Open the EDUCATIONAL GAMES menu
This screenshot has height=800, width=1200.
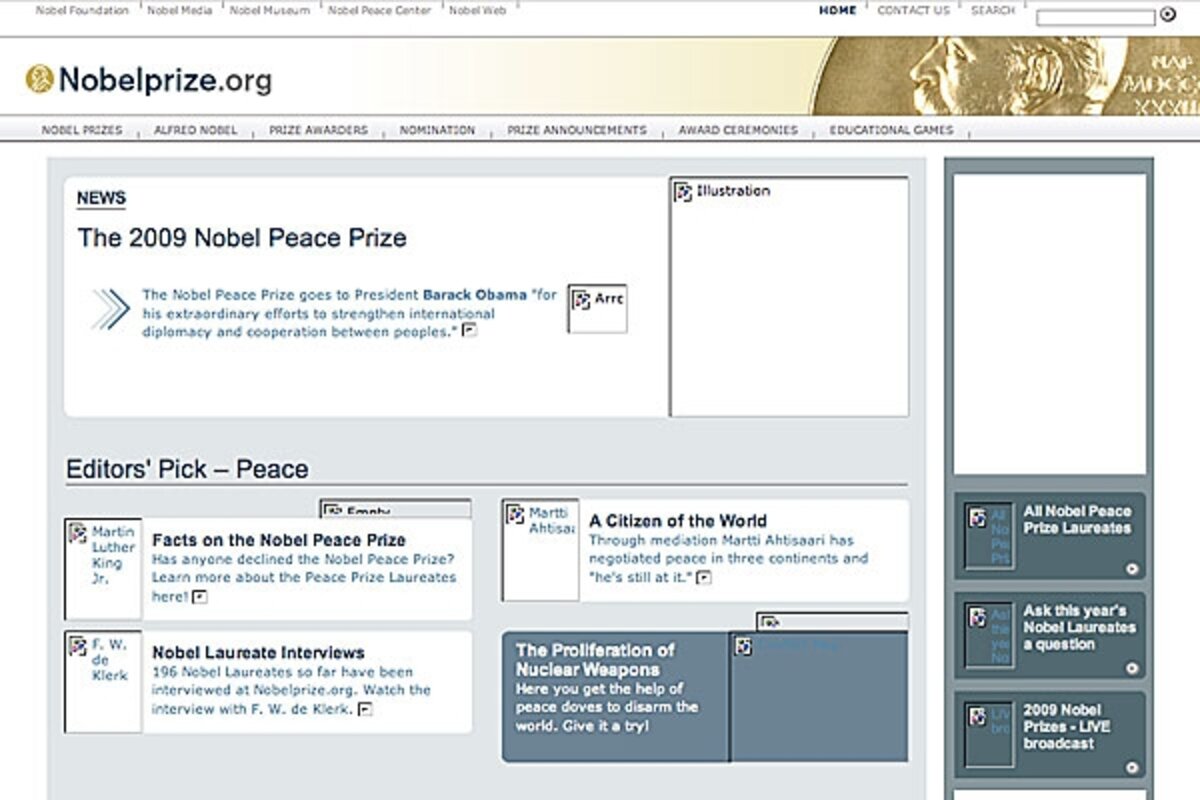[x=891, y=130]
